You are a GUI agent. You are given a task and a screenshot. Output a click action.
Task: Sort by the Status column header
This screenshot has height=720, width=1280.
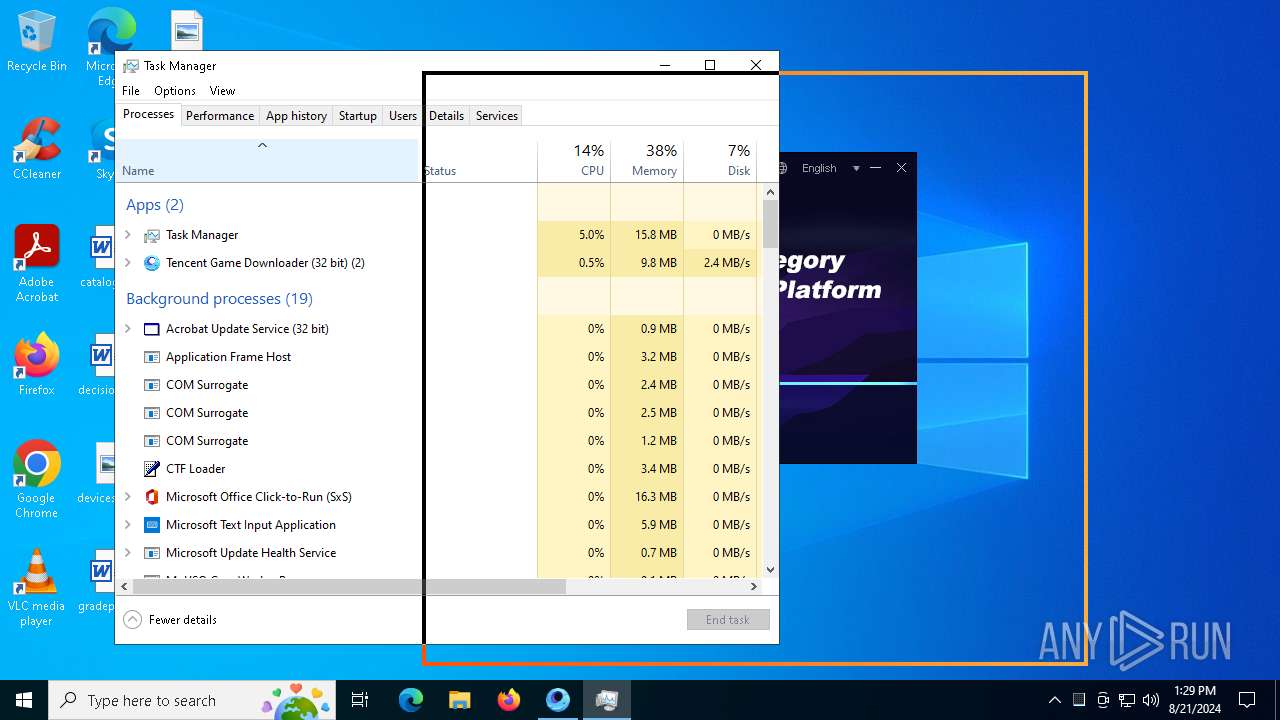coord(478,161)
